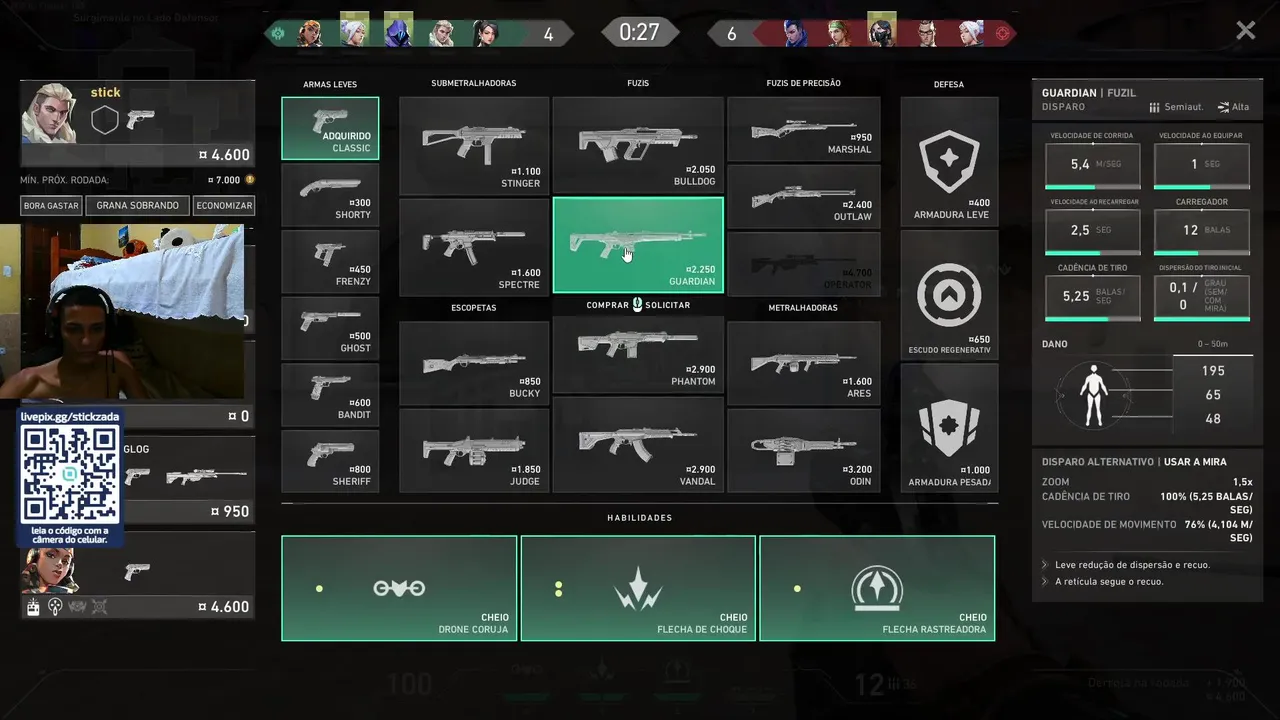Buy the Ghost silenced pistol
The image size is (1280, 720).
click(330, 328)
